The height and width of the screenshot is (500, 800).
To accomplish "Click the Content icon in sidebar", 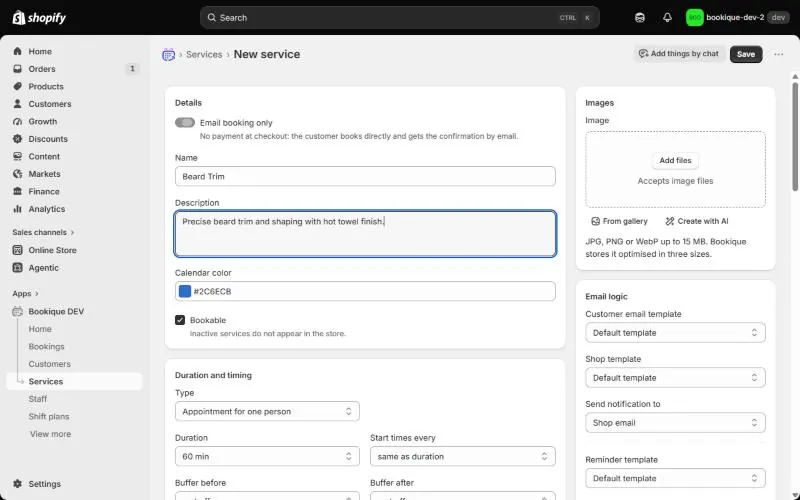I will [18, 156].
